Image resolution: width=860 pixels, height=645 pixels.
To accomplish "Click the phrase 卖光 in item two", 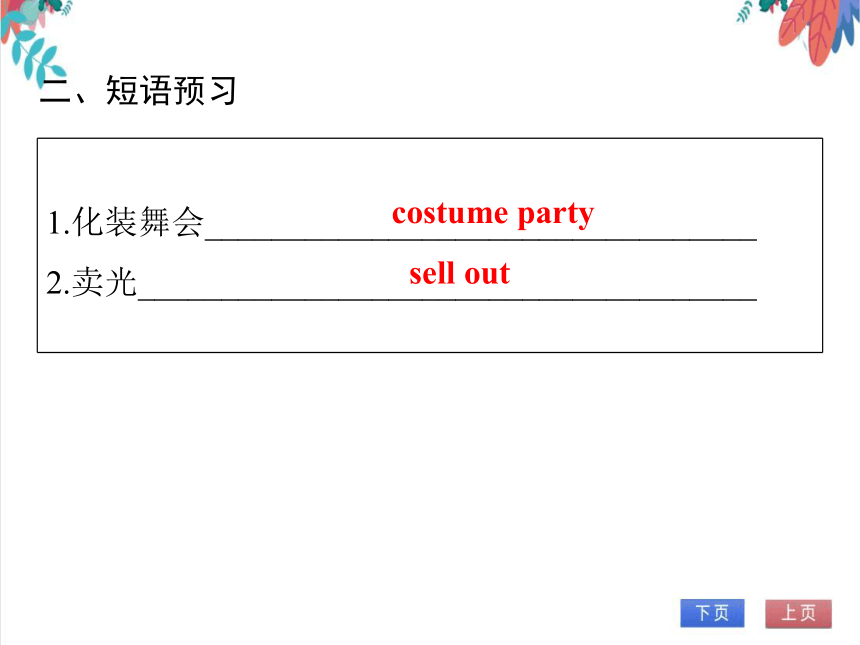I will [x=104, y=282].
